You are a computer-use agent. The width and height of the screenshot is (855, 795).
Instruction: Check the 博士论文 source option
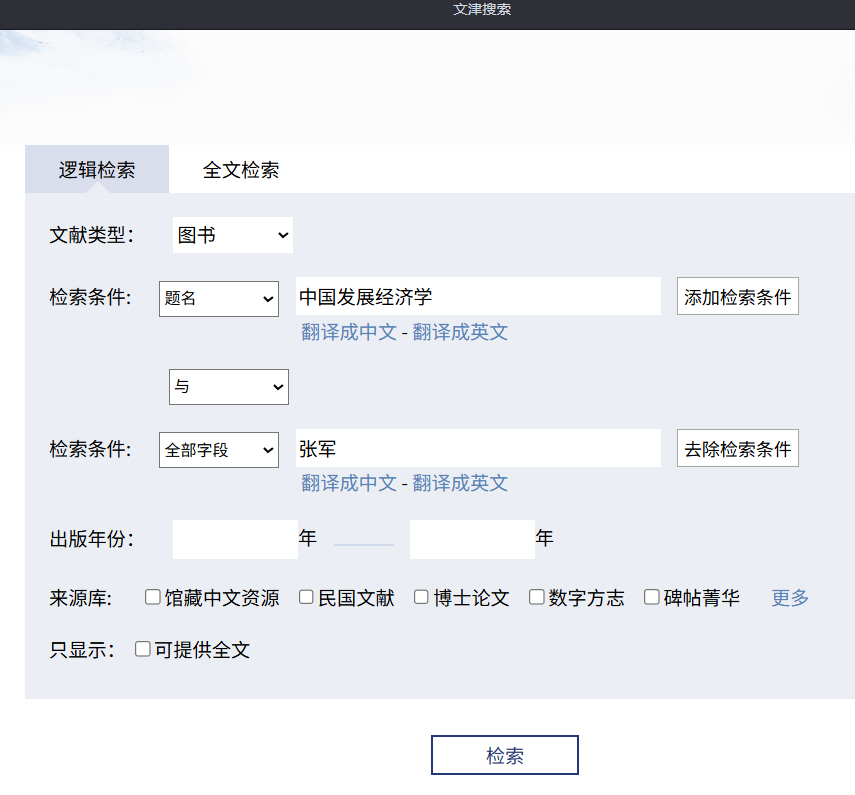(422, 597)
